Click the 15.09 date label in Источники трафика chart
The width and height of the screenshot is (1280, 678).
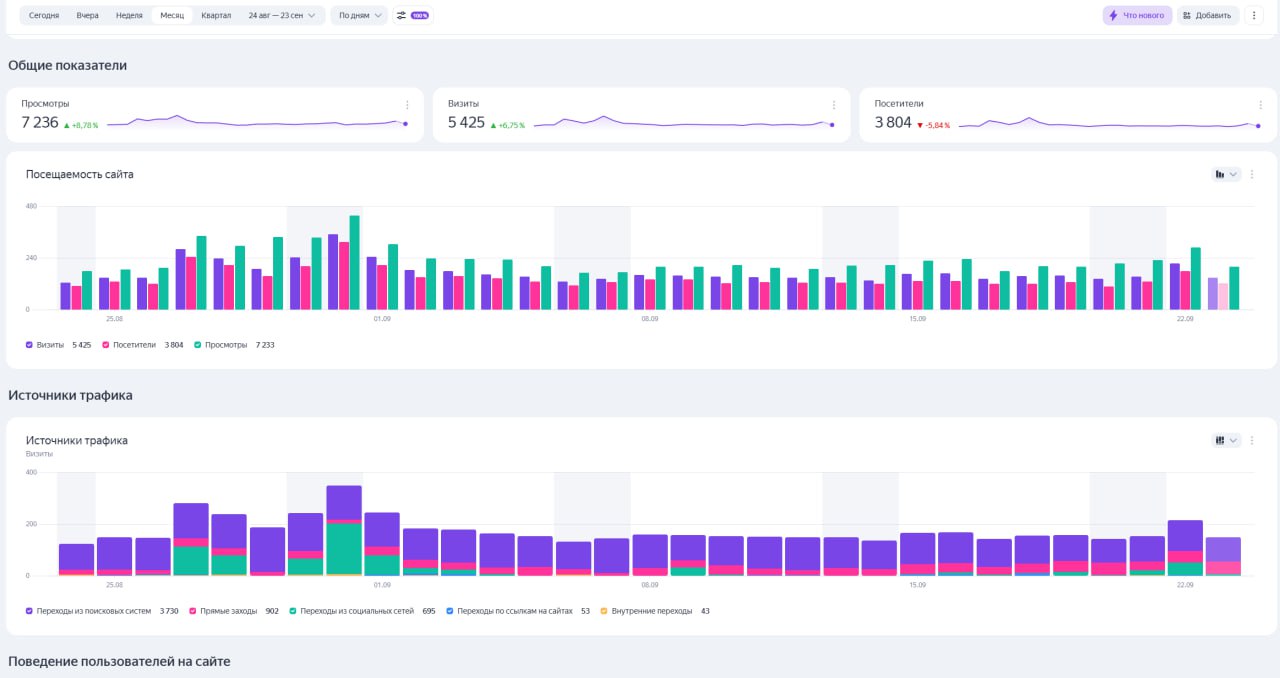(917, 585)
